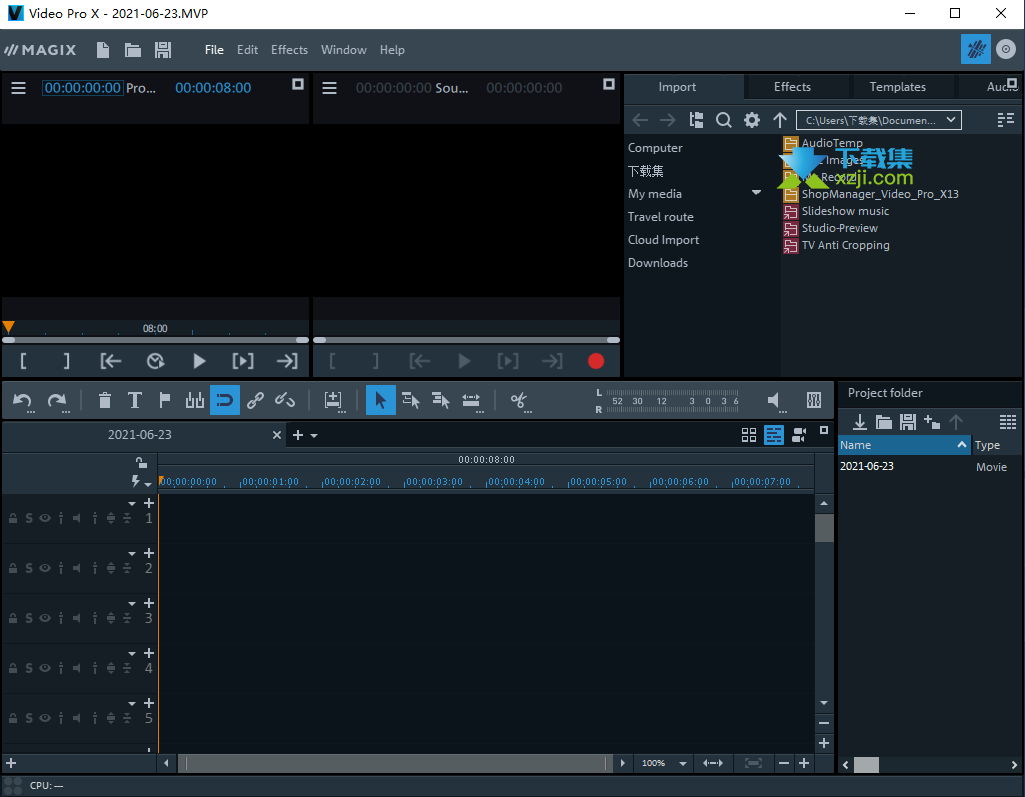Switch to storyboard view grid icon
The height and width of the screenshot is (797, 1025).
[749, 435]
